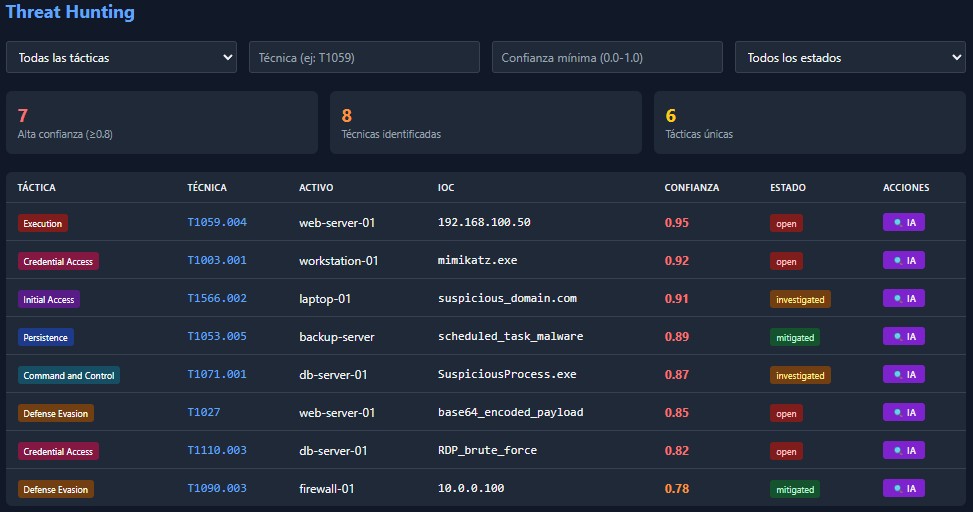Viewport: 973px width, 512px height.
Task: Click the T1003.001 technique link
Action: point(217,260)
